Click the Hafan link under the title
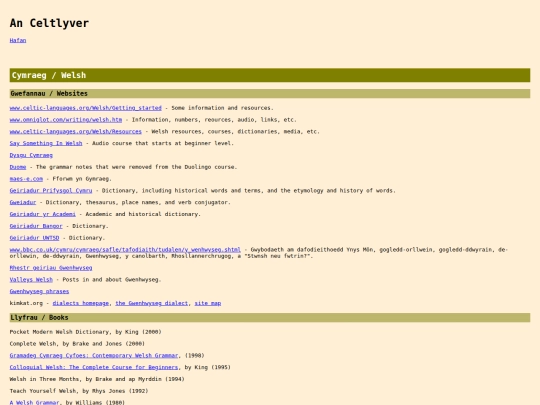Image resolution: width=540 pixels, height=405 pixels. tap(18, 40)
